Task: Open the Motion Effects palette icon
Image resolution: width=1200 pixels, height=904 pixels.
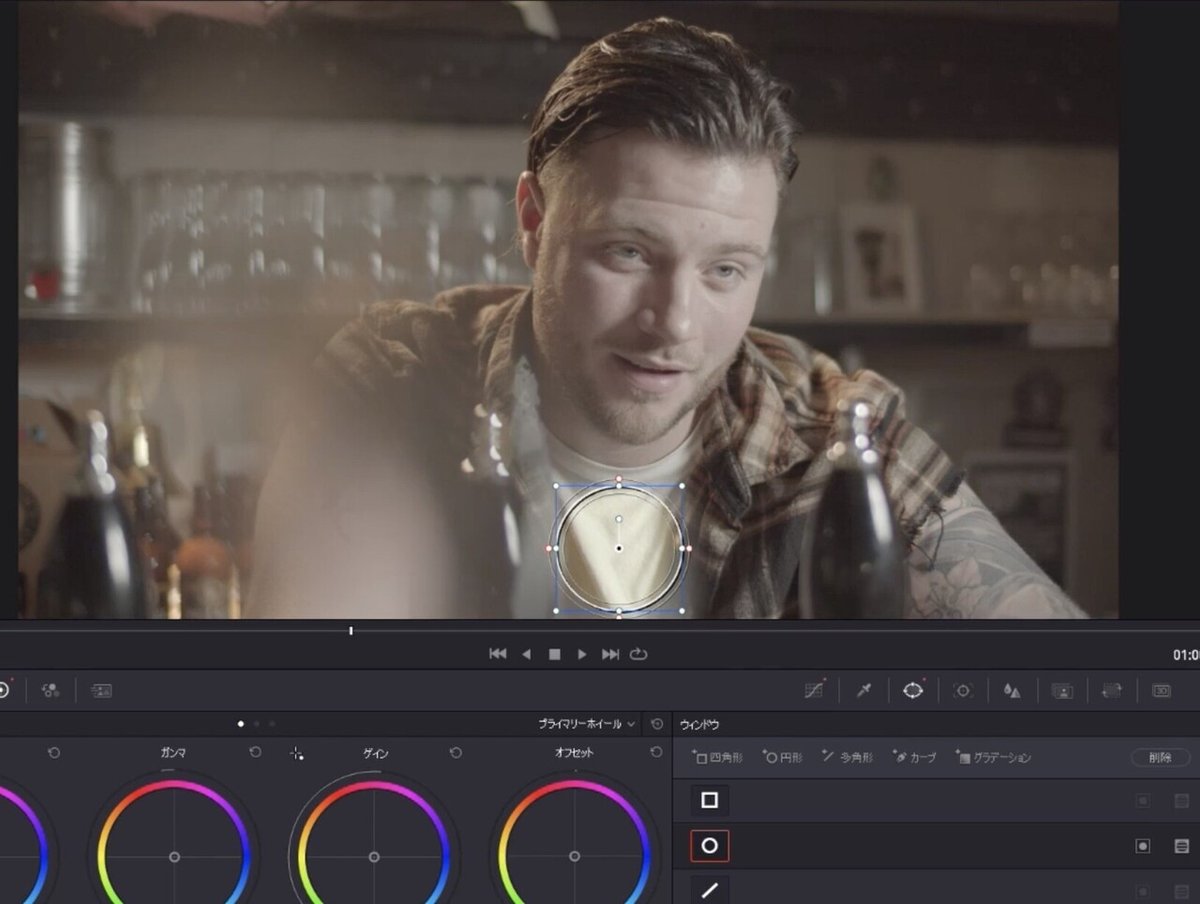Action: (101, 690)
